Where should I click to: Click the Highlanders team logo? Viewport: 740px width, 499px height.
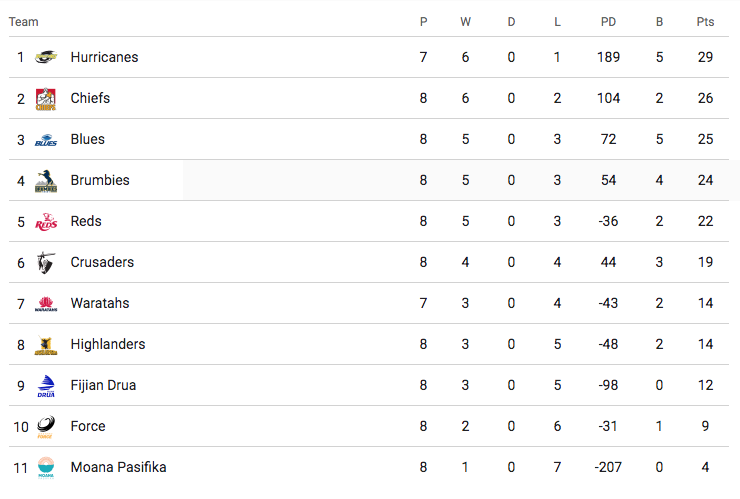pos(46,345)
